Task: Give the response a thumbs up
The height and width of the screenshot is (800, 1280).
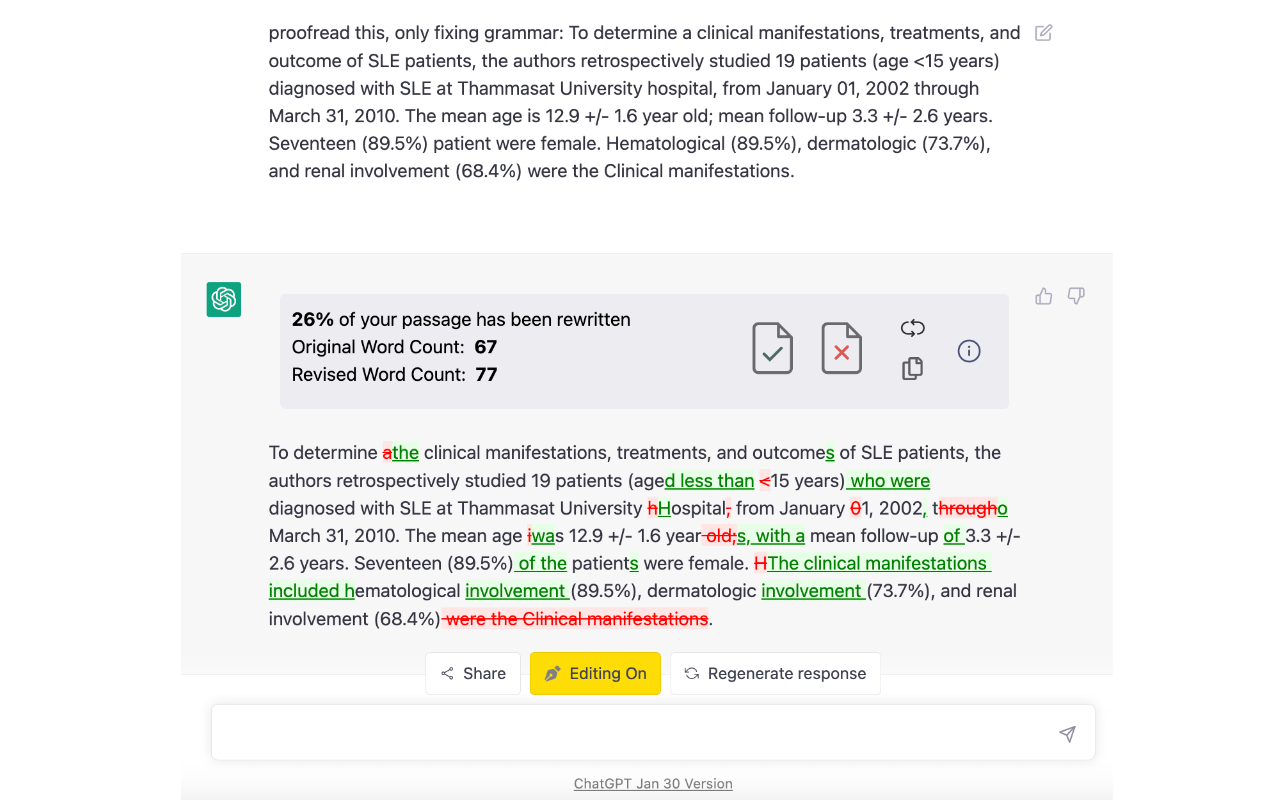Action: point(1044,296)
